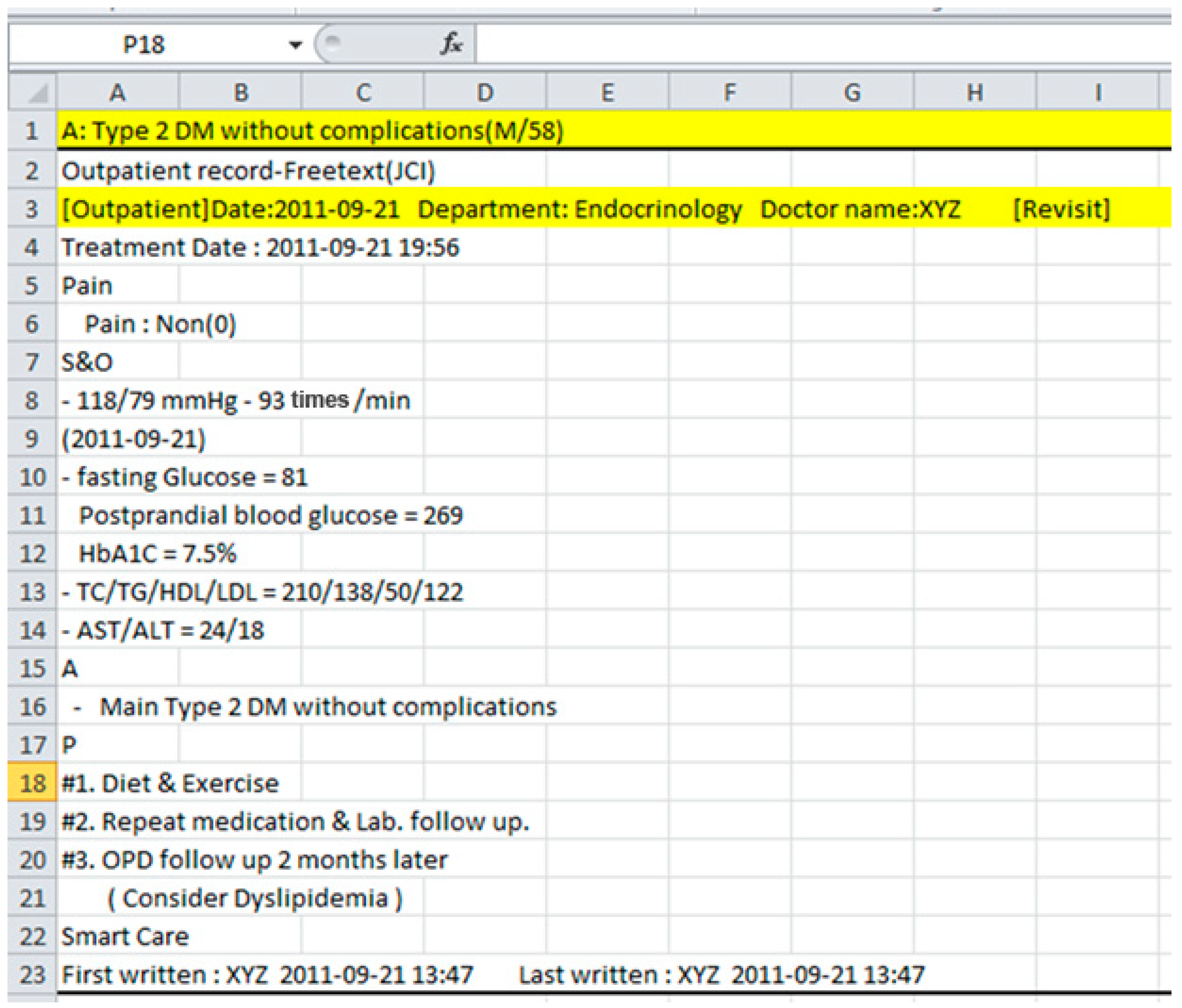Select the 'Smart Care' cell

point(117,936)
